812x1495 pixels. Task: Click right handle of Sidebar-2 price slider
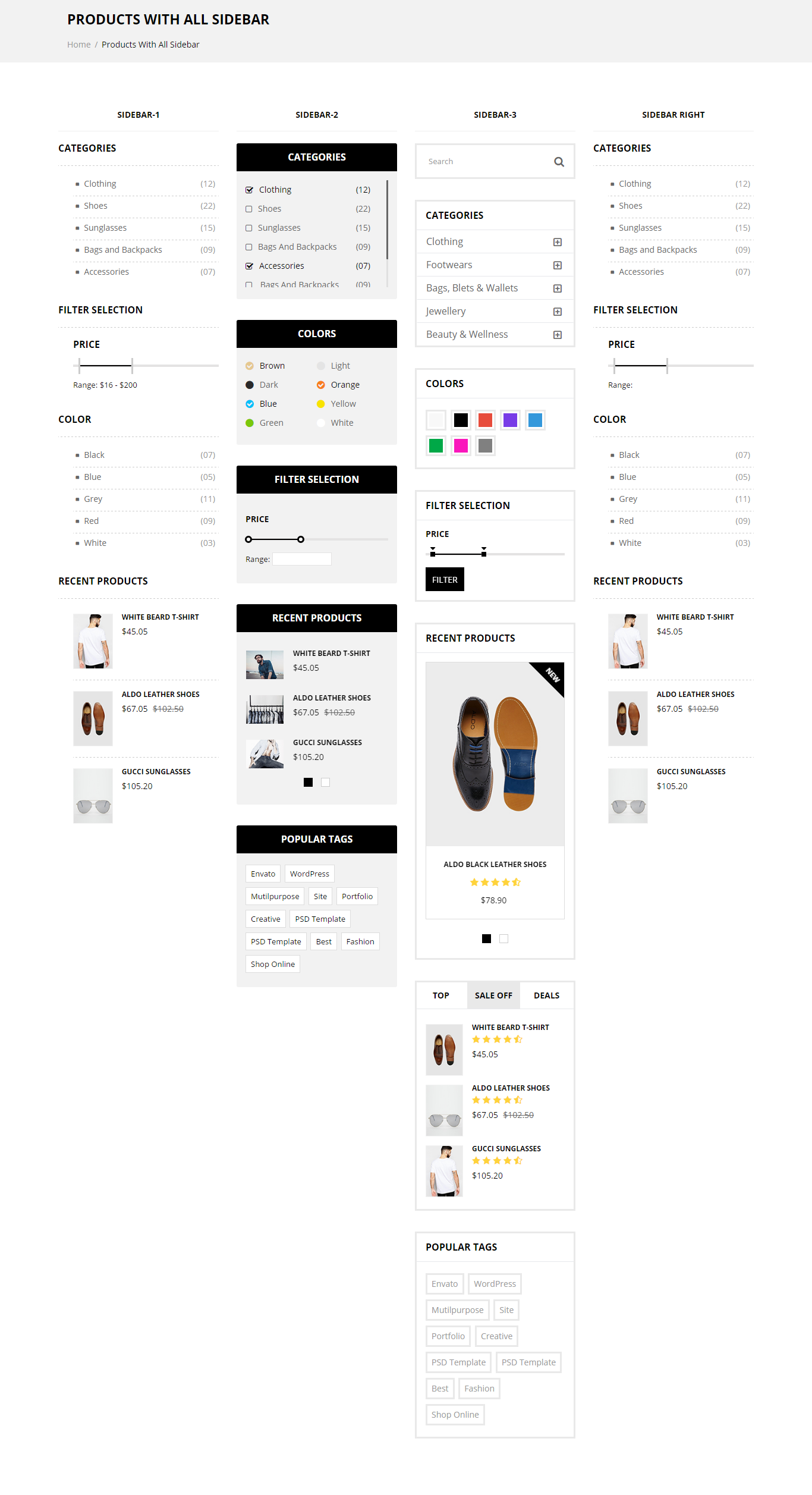click(x=301, y=539)
